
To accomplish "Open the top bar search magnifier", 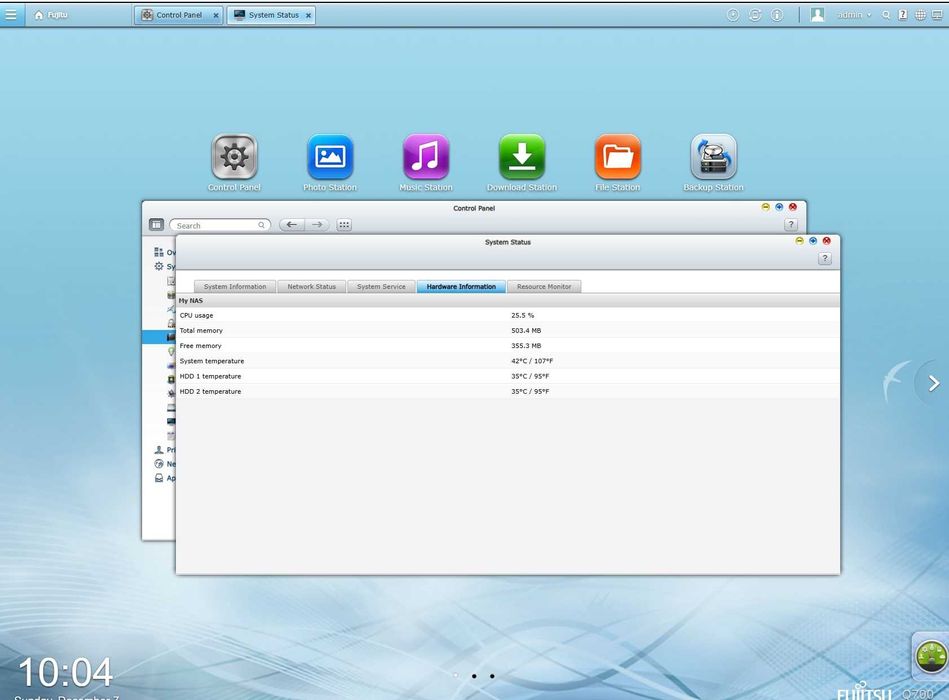I will (x=886, y=15).
